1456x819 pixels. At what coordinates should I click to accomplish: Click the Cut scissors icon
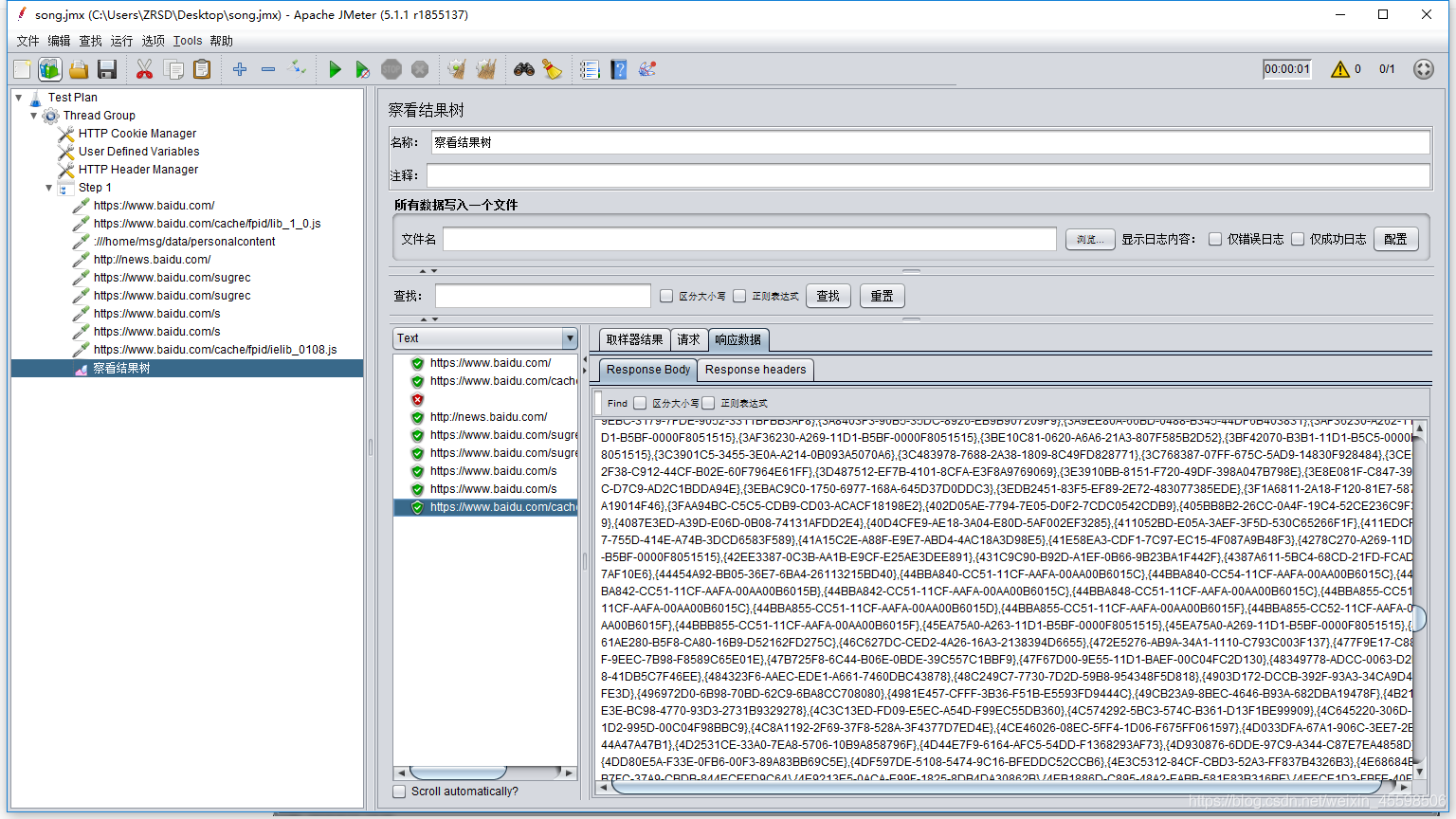click(x=144, y=69)
